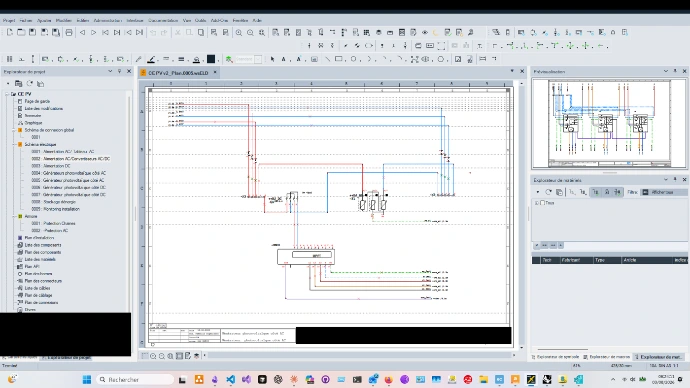Click the moon icon in toolbar
Screen dimensions: 690x388
(x=436, y=33)
